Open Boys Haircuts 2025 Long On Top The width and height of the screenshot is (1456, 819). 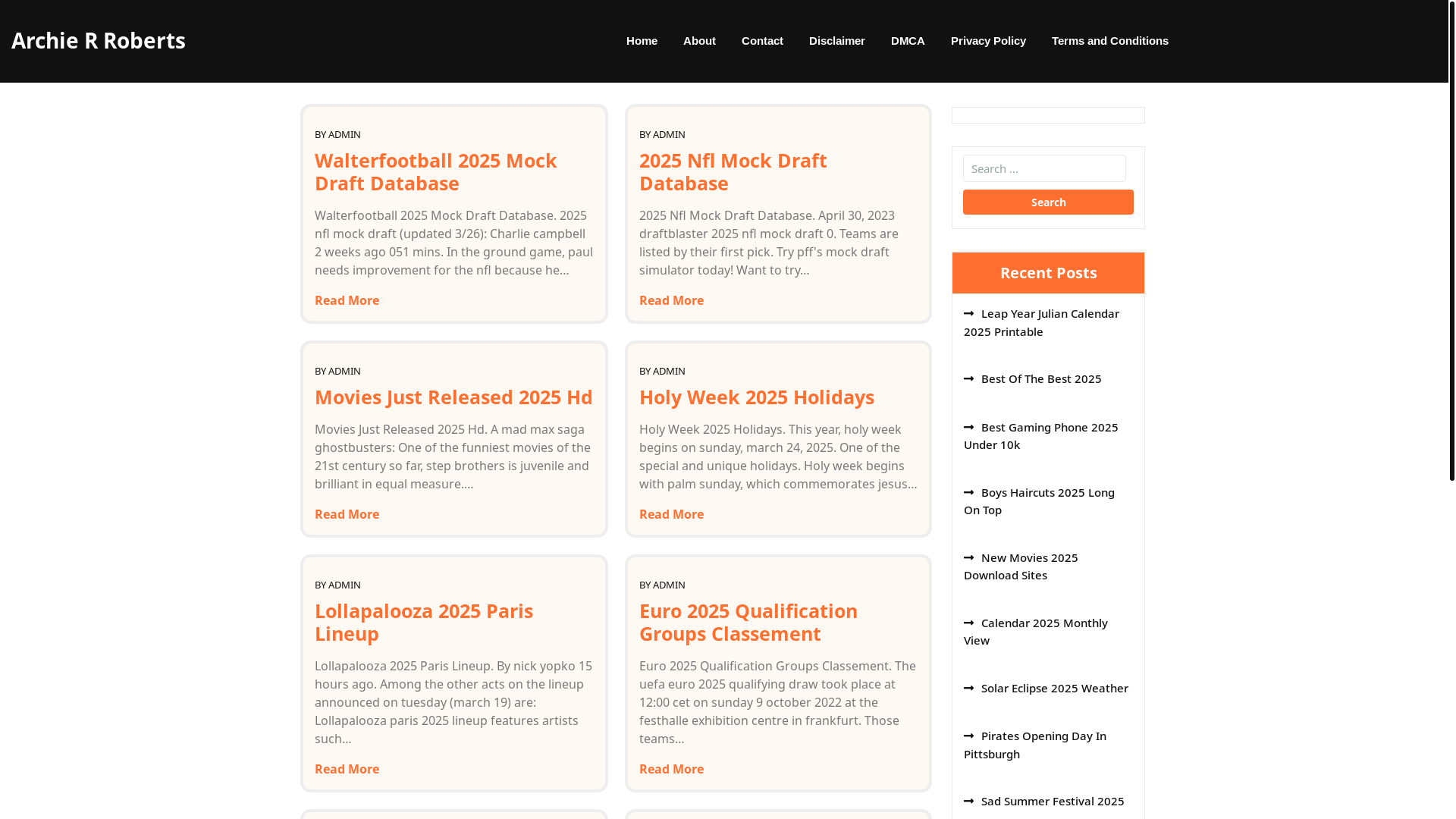point(1039,501)
